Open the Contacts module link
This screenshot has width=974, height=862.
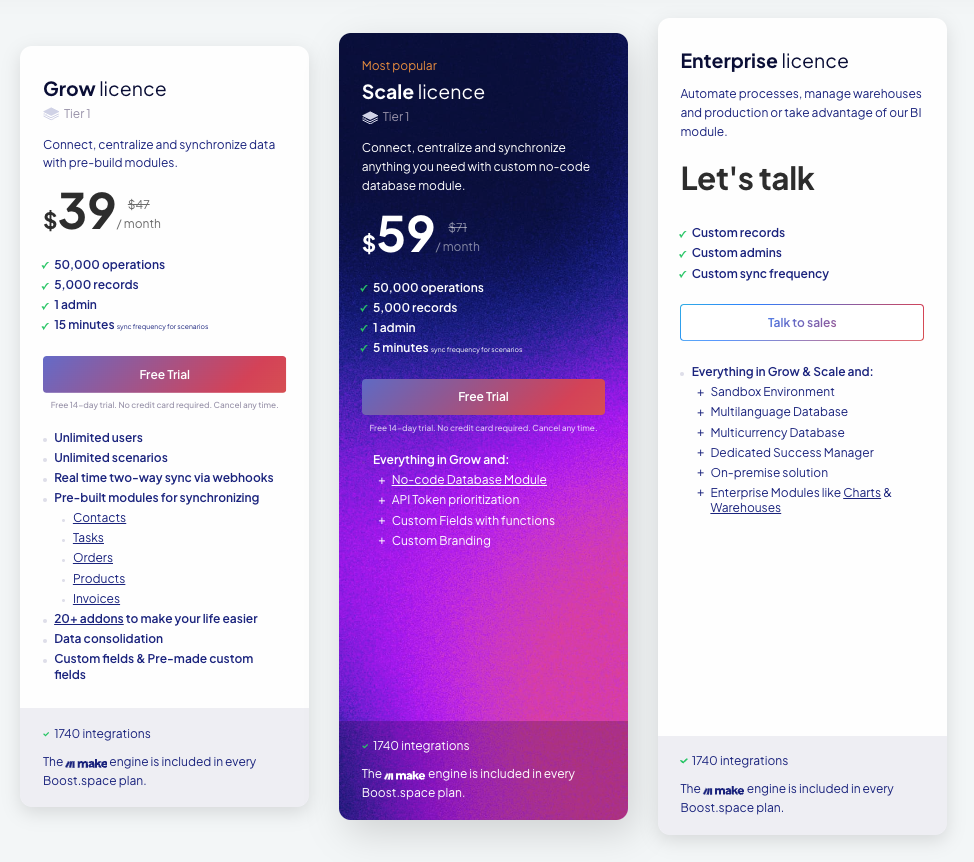(99, 518)
